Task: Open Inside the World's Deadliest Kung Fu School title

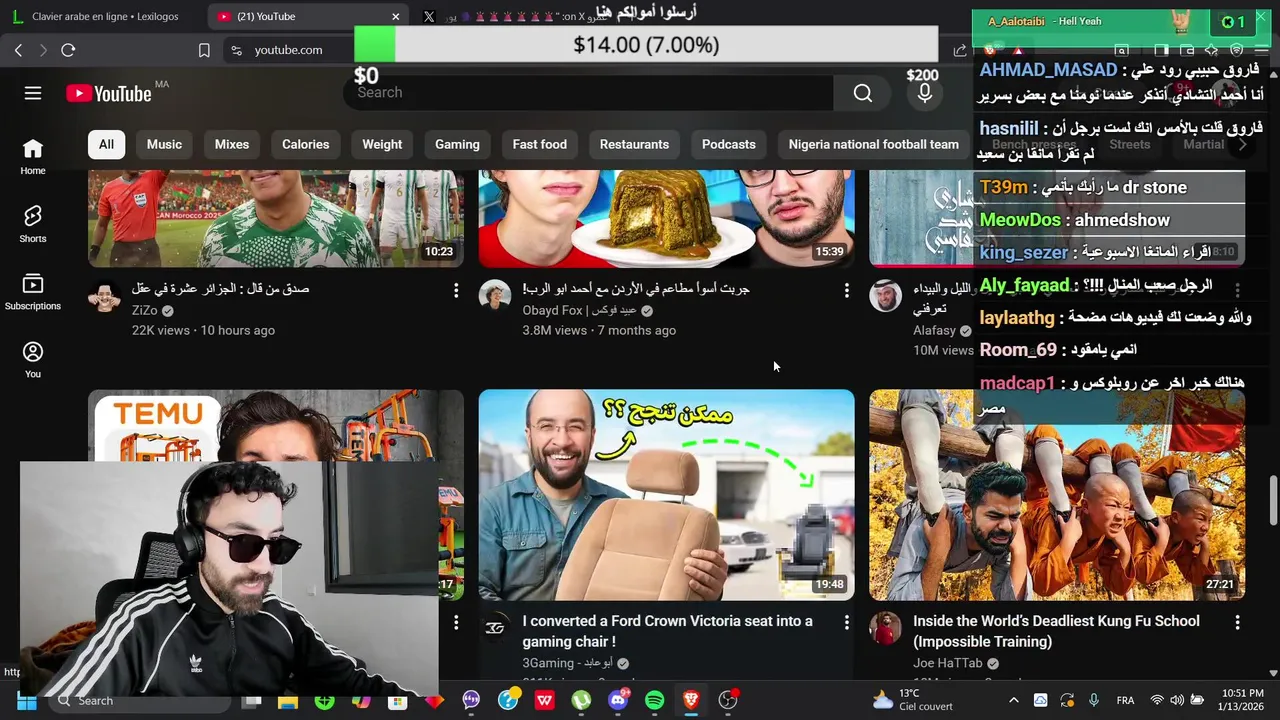Action: (x=1056, y=631)
